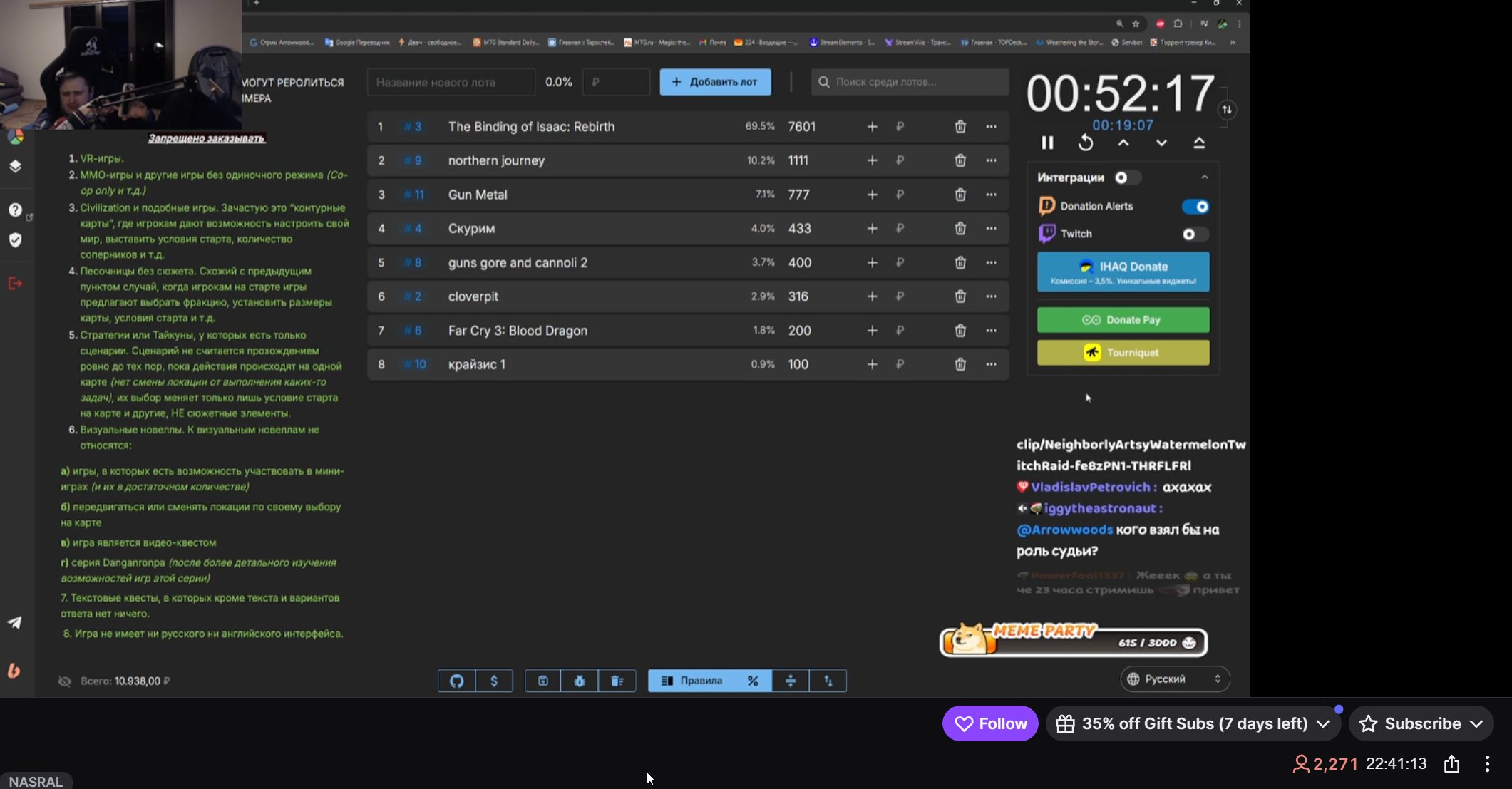
Task: Reset the timer with circular arrow
Action: pyautogui.click(x=1086, y=143)
